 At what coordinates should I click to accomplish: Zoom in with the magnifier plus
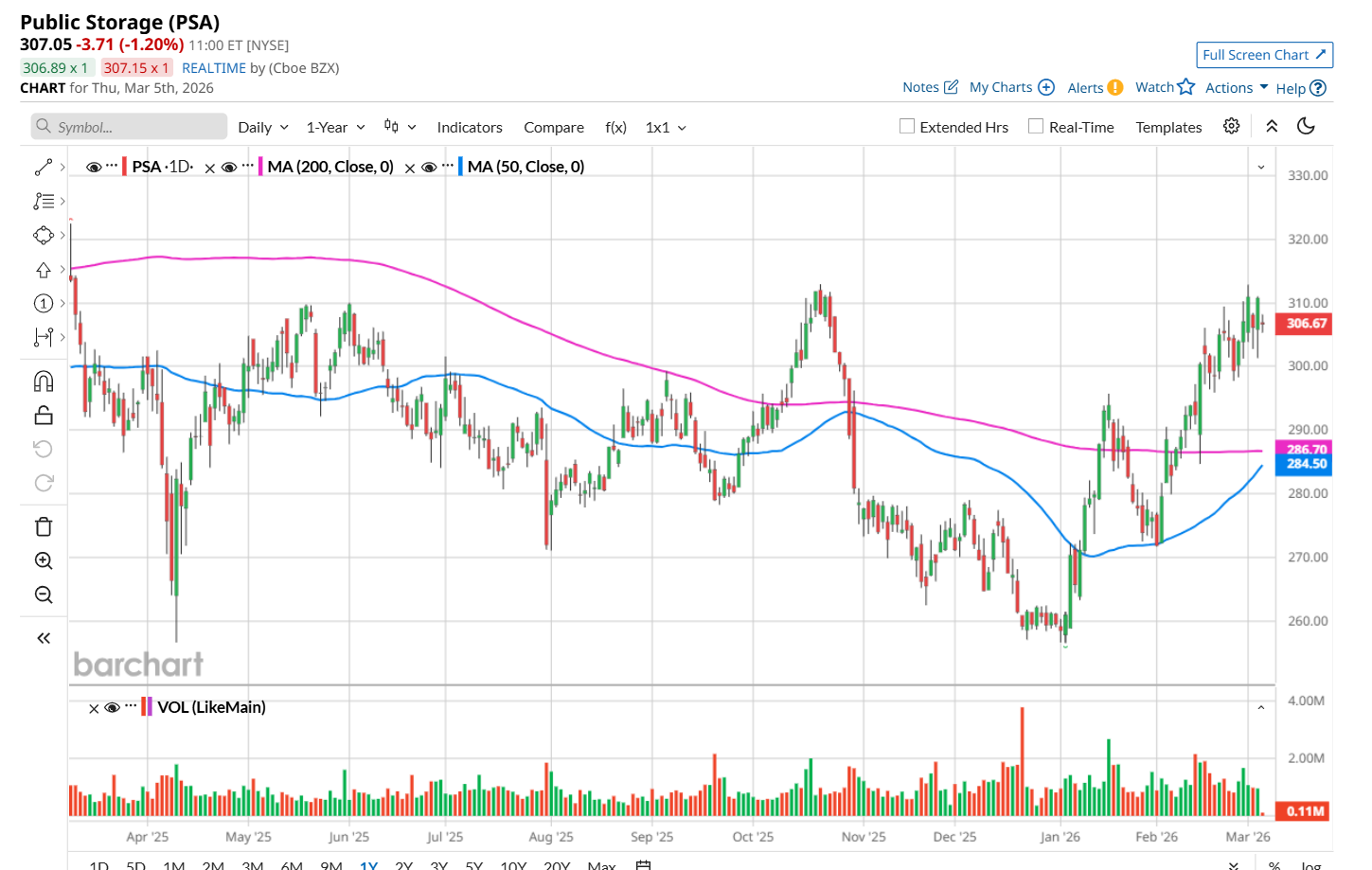(x=44, y=561)
